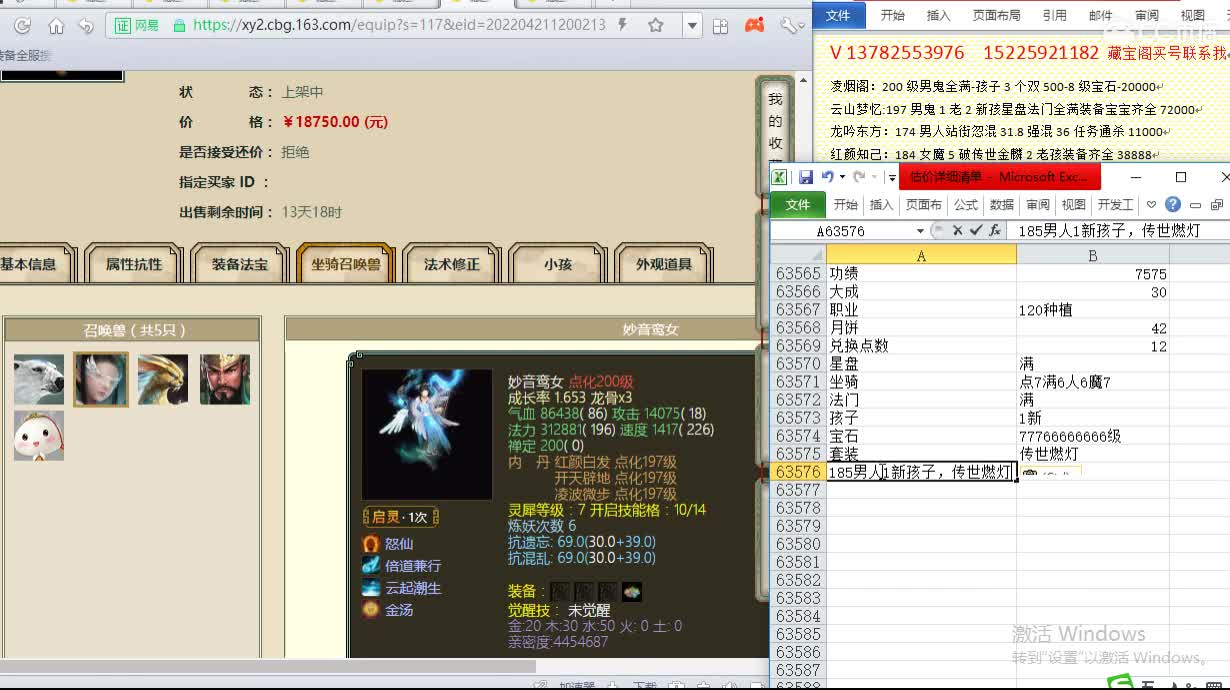The width and height of the screenshot is (1230, 690).
Task: Open the address bar dropdown arrow
Action: [692, 26]
